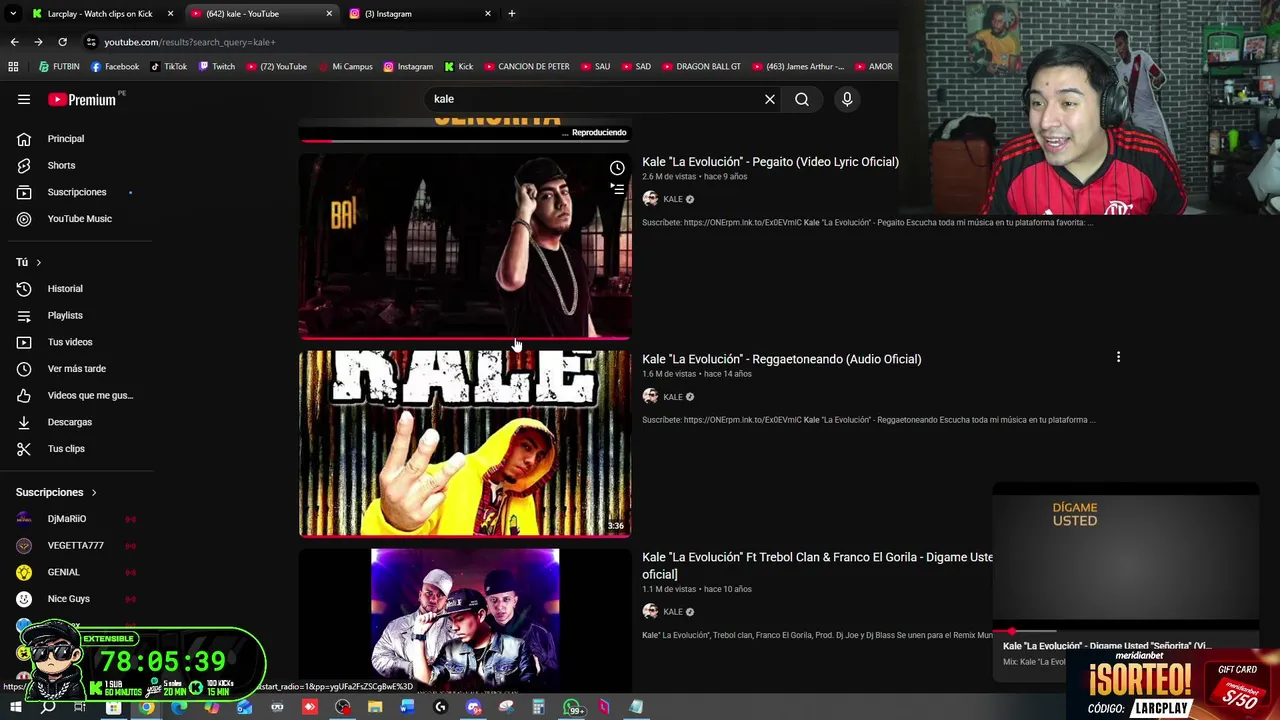Screen dimensions: 1280x720
Task: Add Pegaito video to queue
Action: [x=617, y=188]
